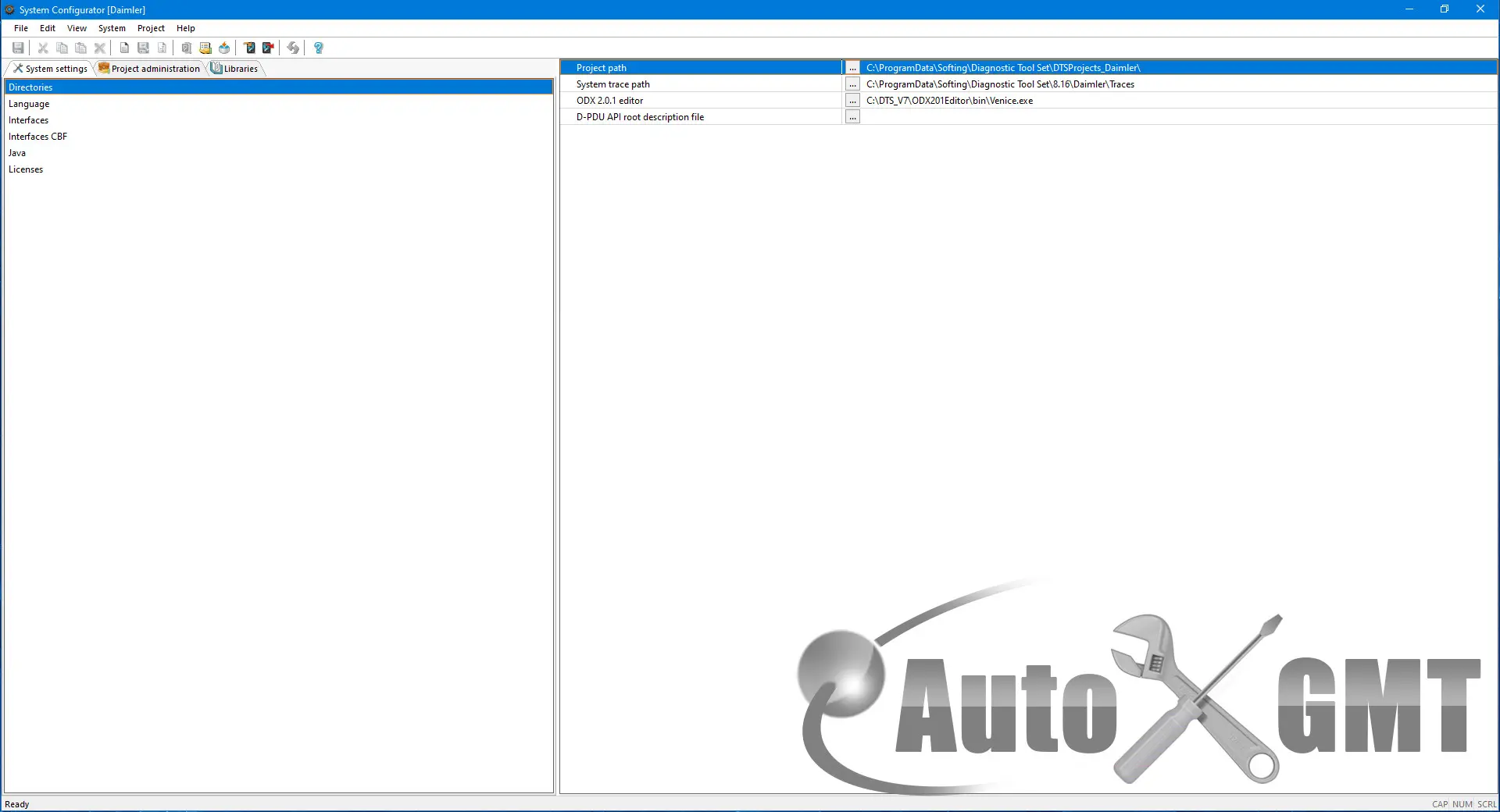Open the Help menu
The image size is (1500, 812).
click(x=186, y=28)
